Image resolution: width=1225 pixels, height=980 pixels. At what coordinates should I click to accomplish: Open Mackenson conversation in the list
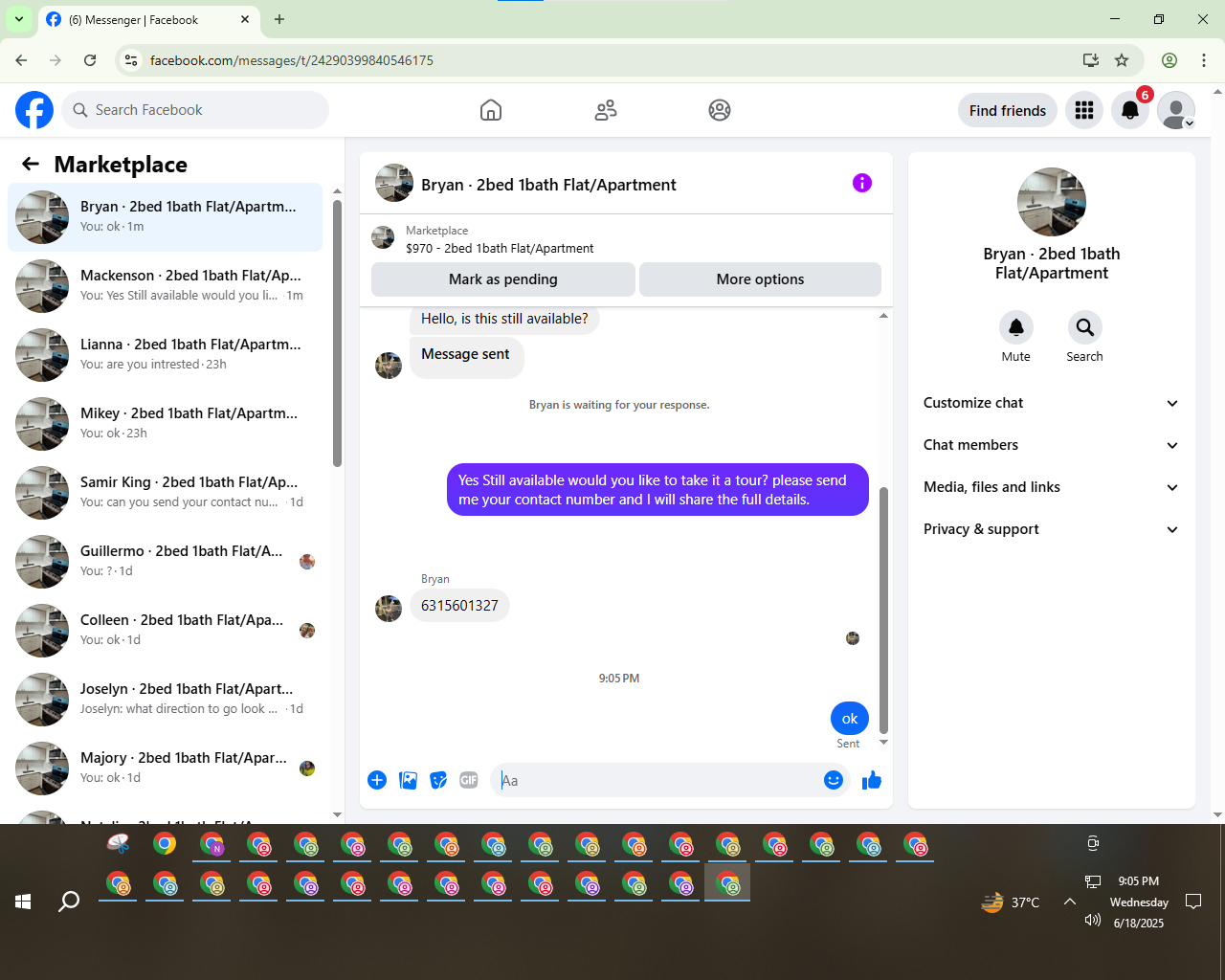pyautogui.click(x=165, y=286)
